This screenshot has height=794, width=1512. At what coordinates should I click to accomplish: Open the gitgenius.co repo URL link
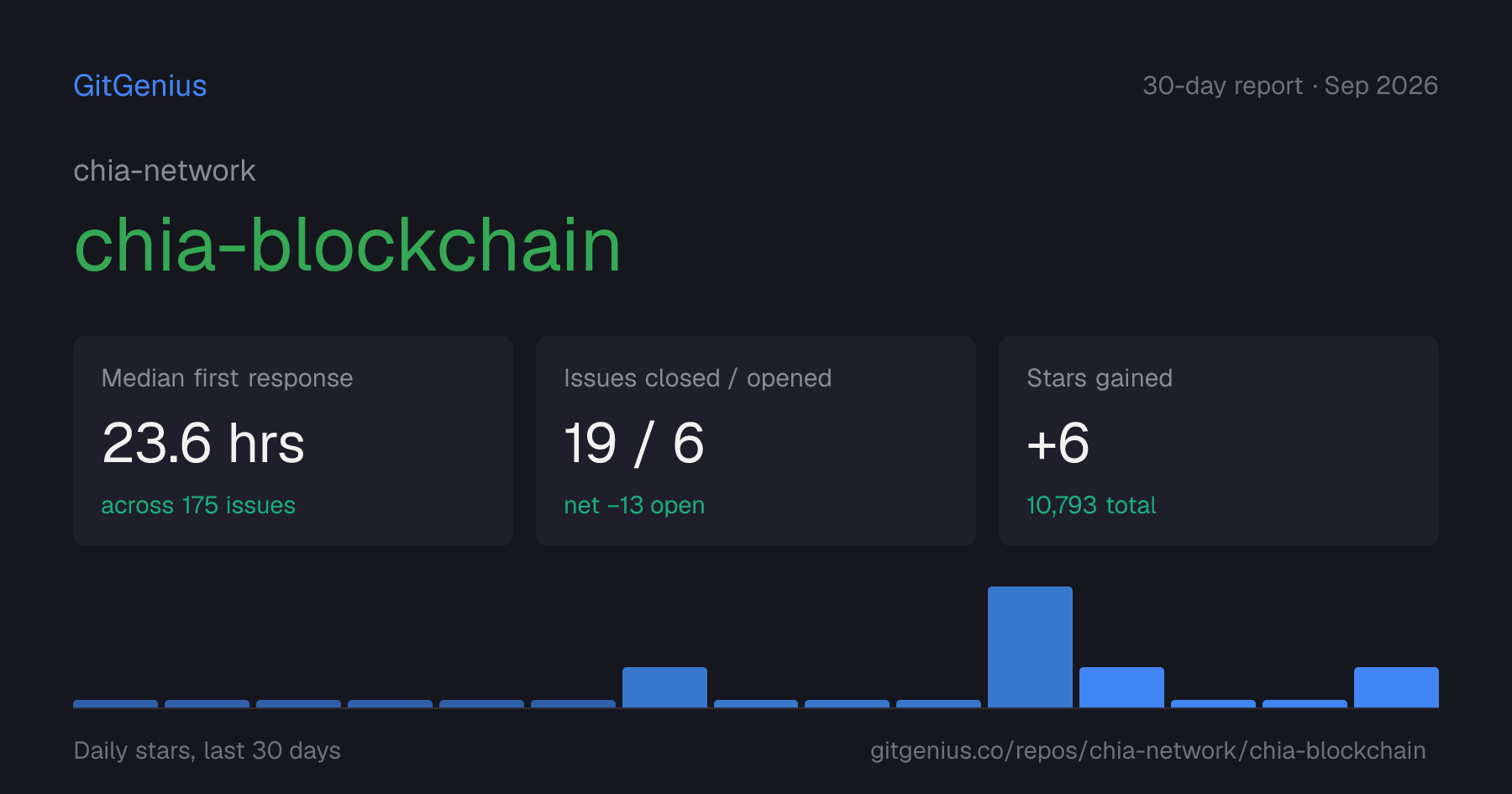point(1148,750)
